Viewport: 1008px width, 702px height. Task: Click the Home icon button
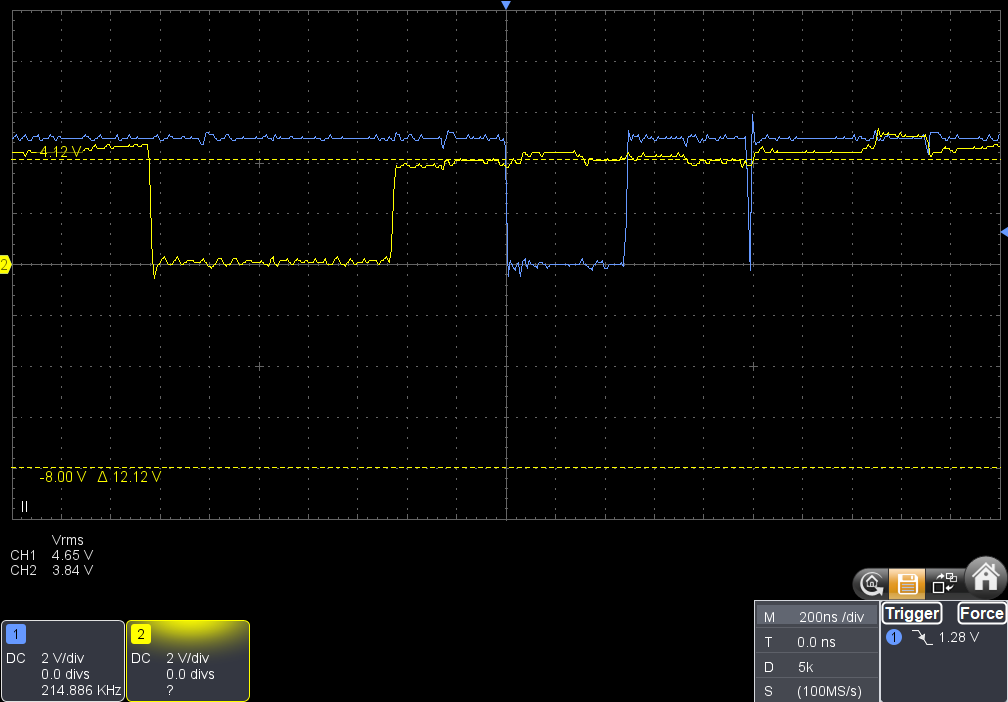tap(985, 577)
